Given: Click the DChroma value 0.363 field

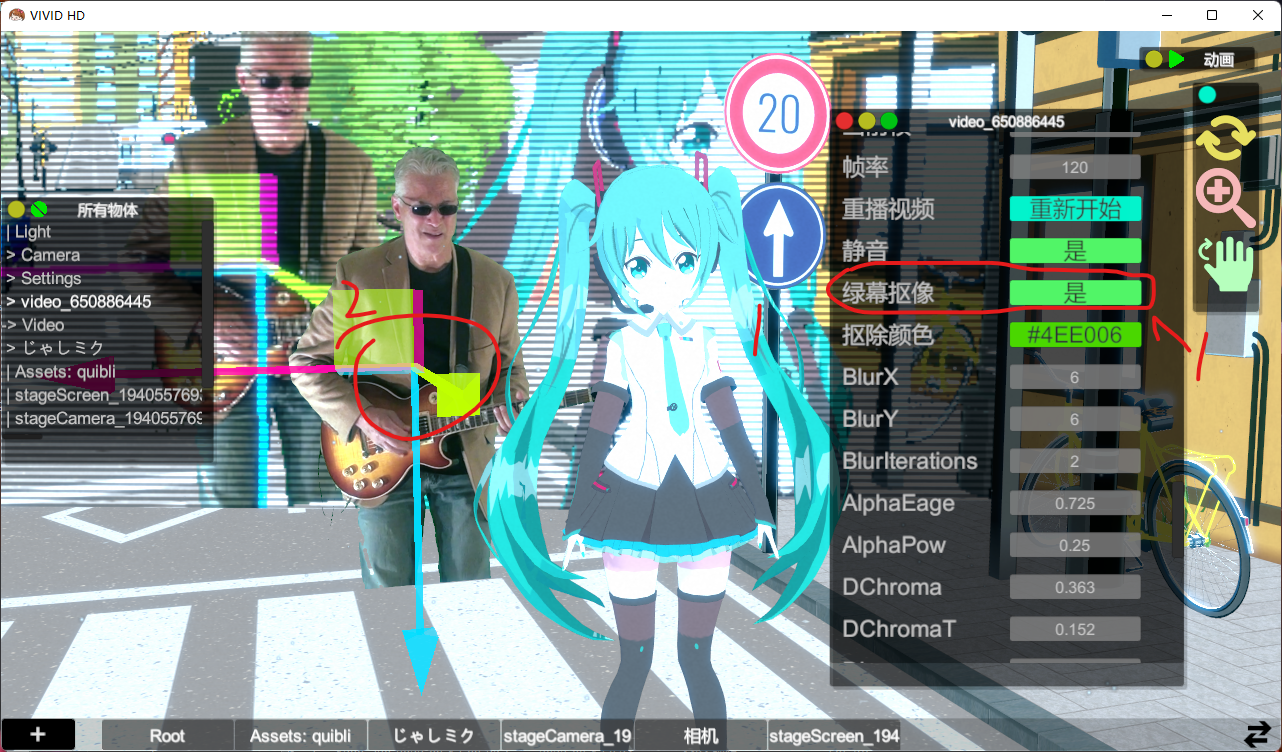Looking at the screenshot, I should (x=1075, y=587).
